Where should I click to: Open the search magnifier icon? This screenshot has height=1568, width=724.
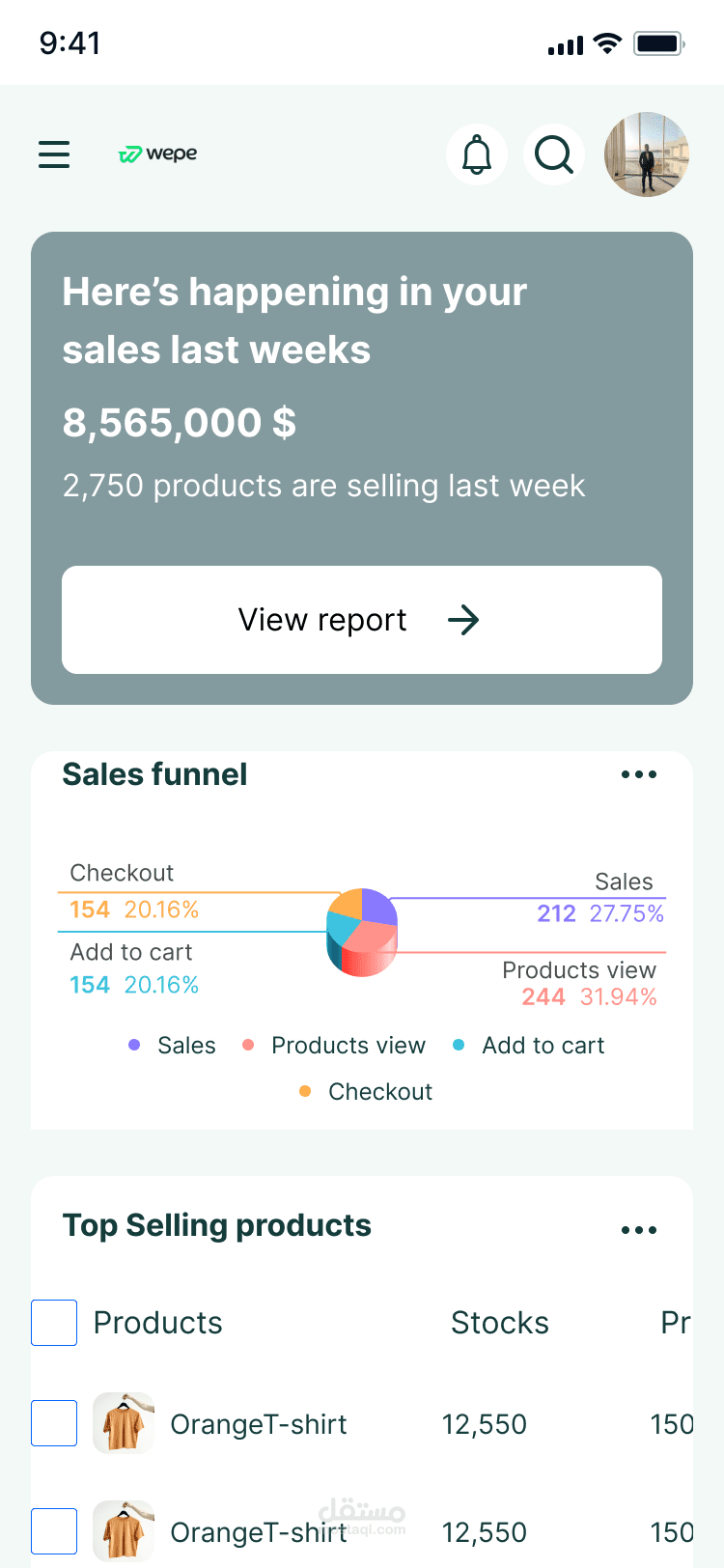click(x=554, y=154)
